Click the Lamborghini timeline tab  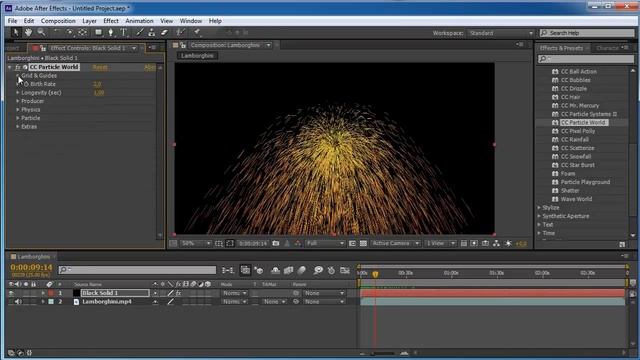(33, 257)
